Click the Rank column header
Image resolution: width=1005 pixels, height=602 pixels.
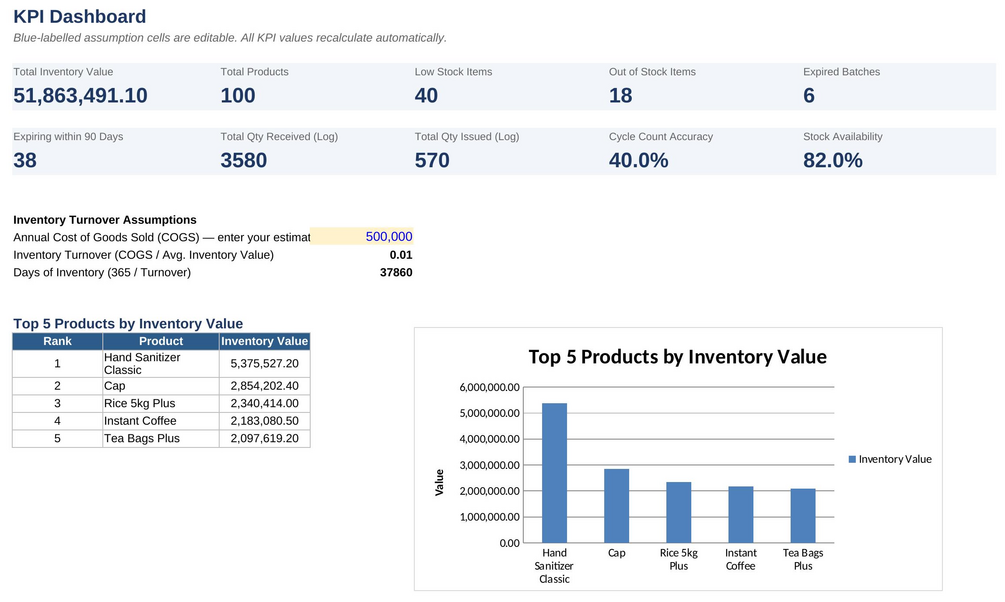click(x=57, y=341)
